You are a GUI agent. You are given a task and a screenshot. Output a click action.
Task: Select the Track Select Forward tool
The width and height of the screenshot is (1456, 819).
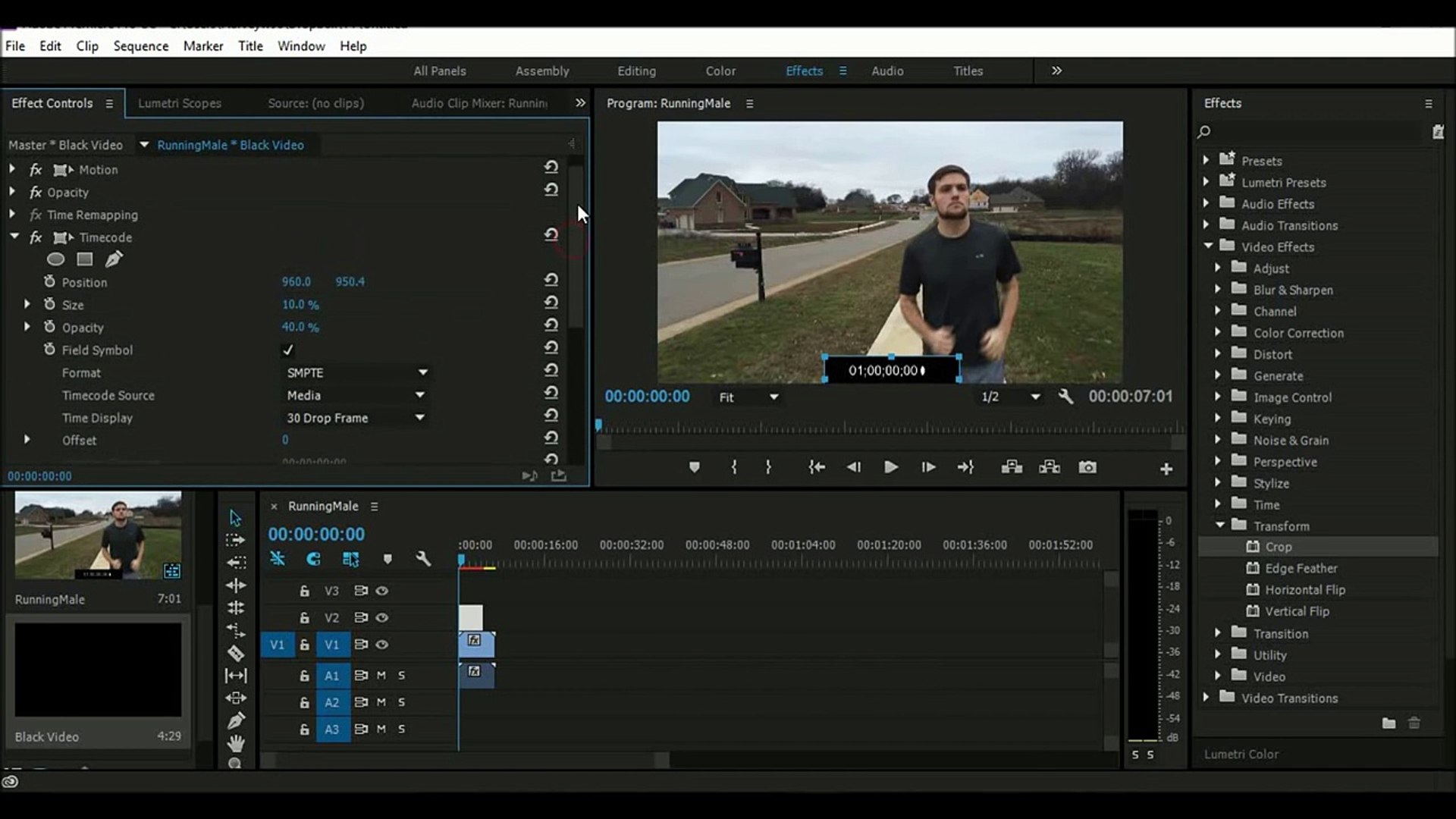[236, 540]
